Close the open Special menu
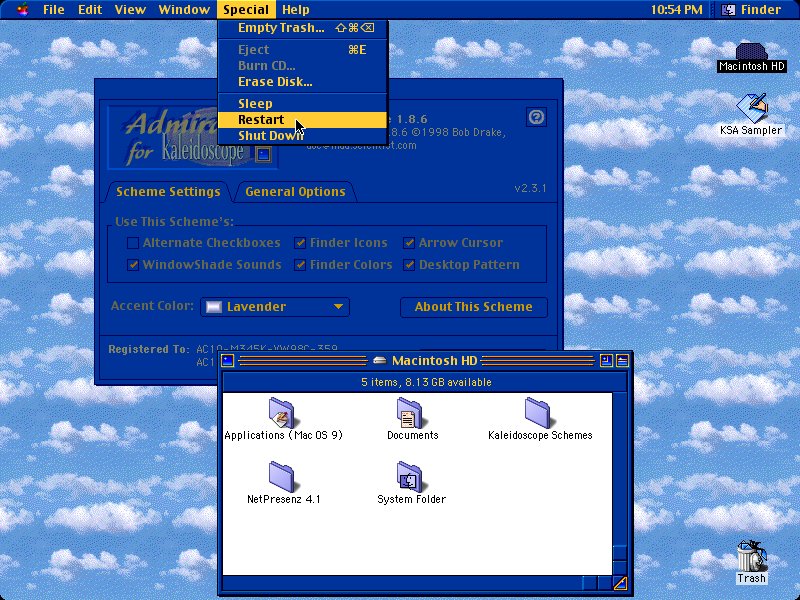800x600 pixels. pos(246,10)
